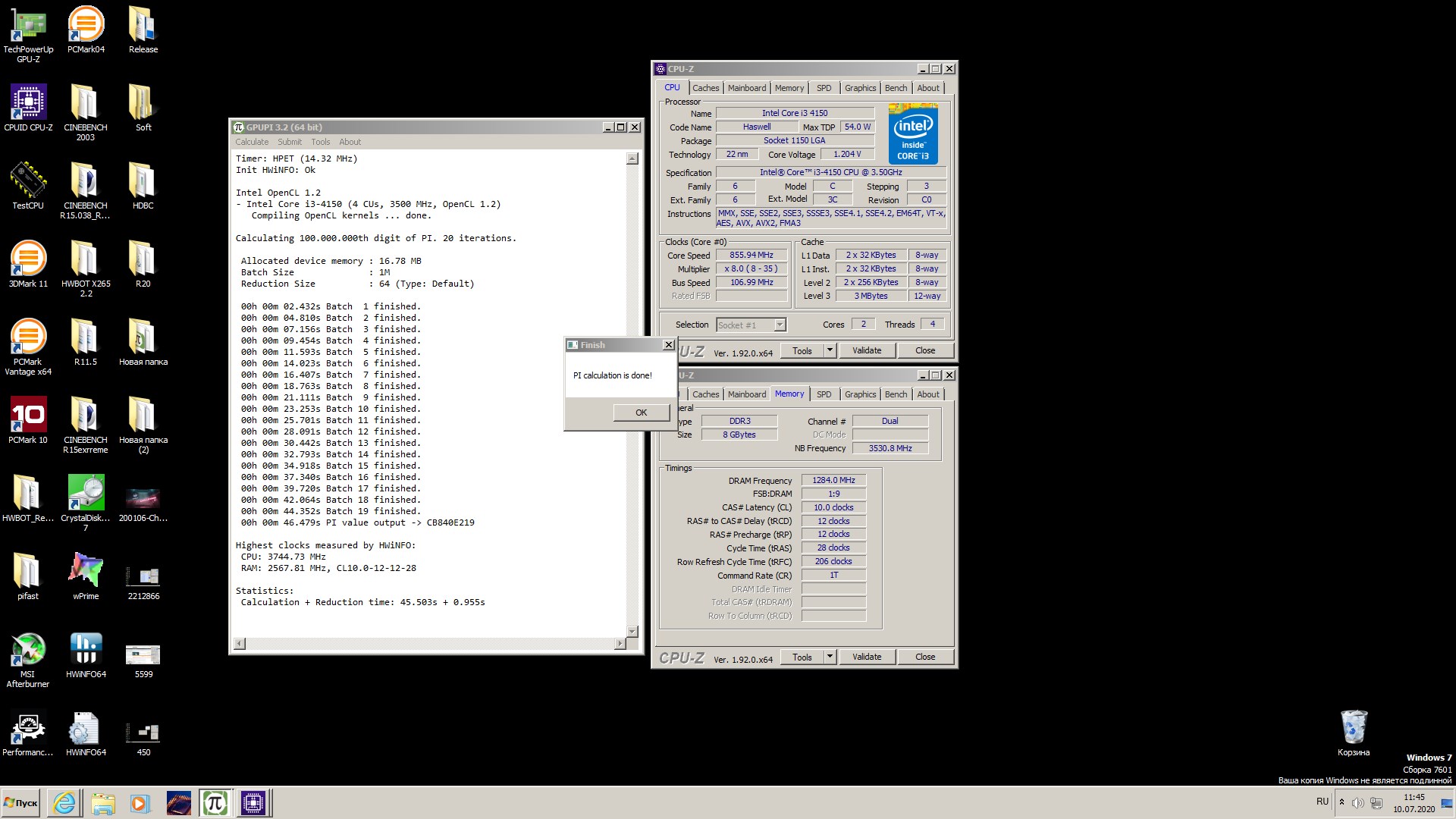Expand Socket #1 selection dropdown
The height and width of the screenshot is (819, 1456).
point(780,325)
